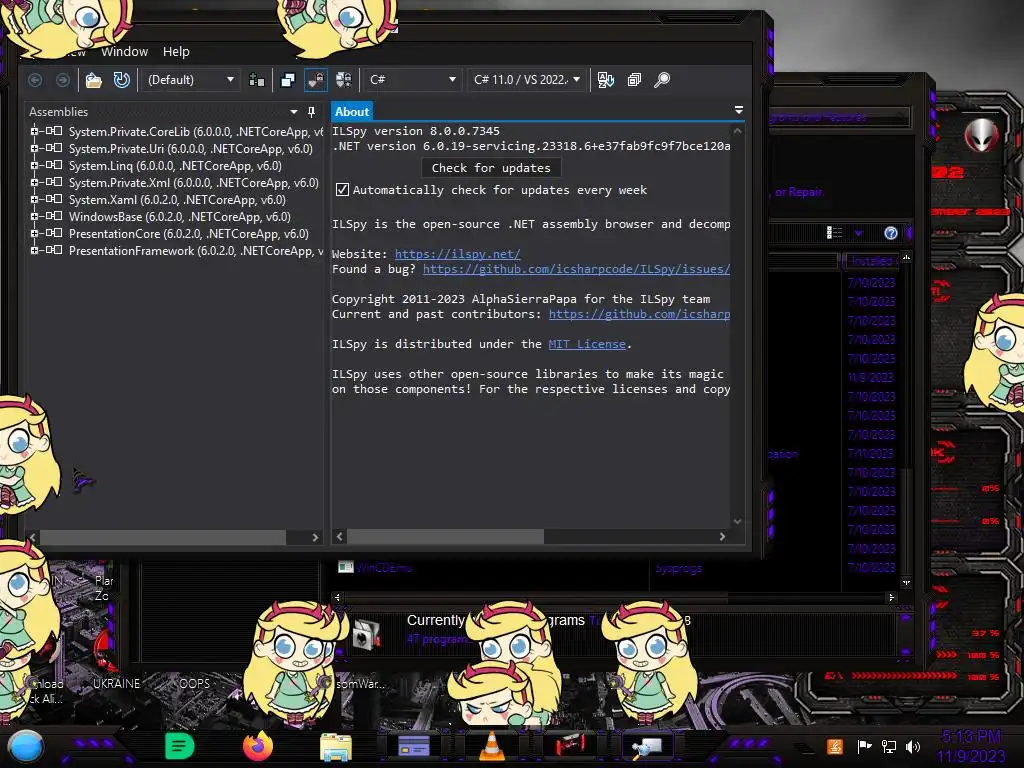Expand System.Private.Uri assembly node

click(x=34, y=148)
